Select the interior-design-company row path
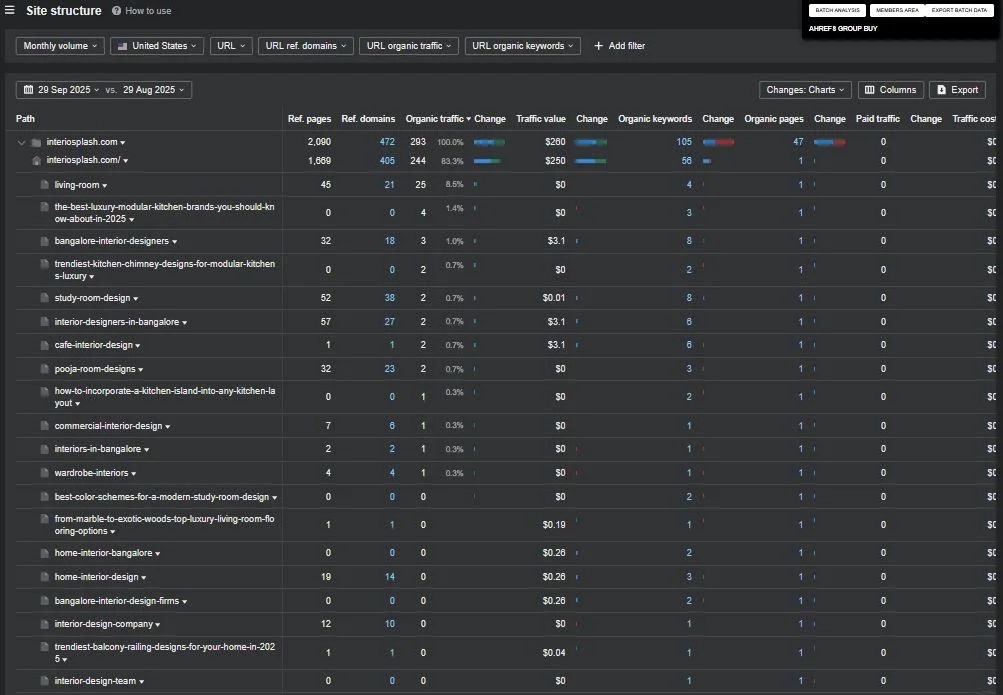Viewport: 1003px width, 695px height. 104,624
